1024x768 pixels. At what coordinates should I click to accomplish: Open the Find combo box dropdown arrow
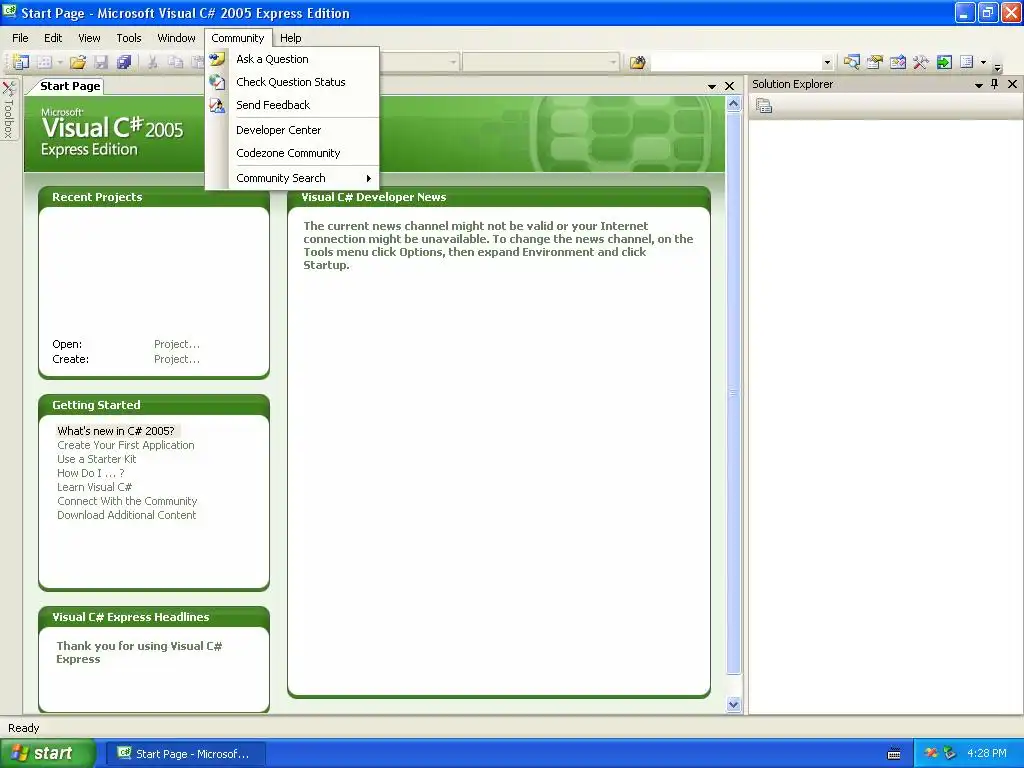click(827, 63)
